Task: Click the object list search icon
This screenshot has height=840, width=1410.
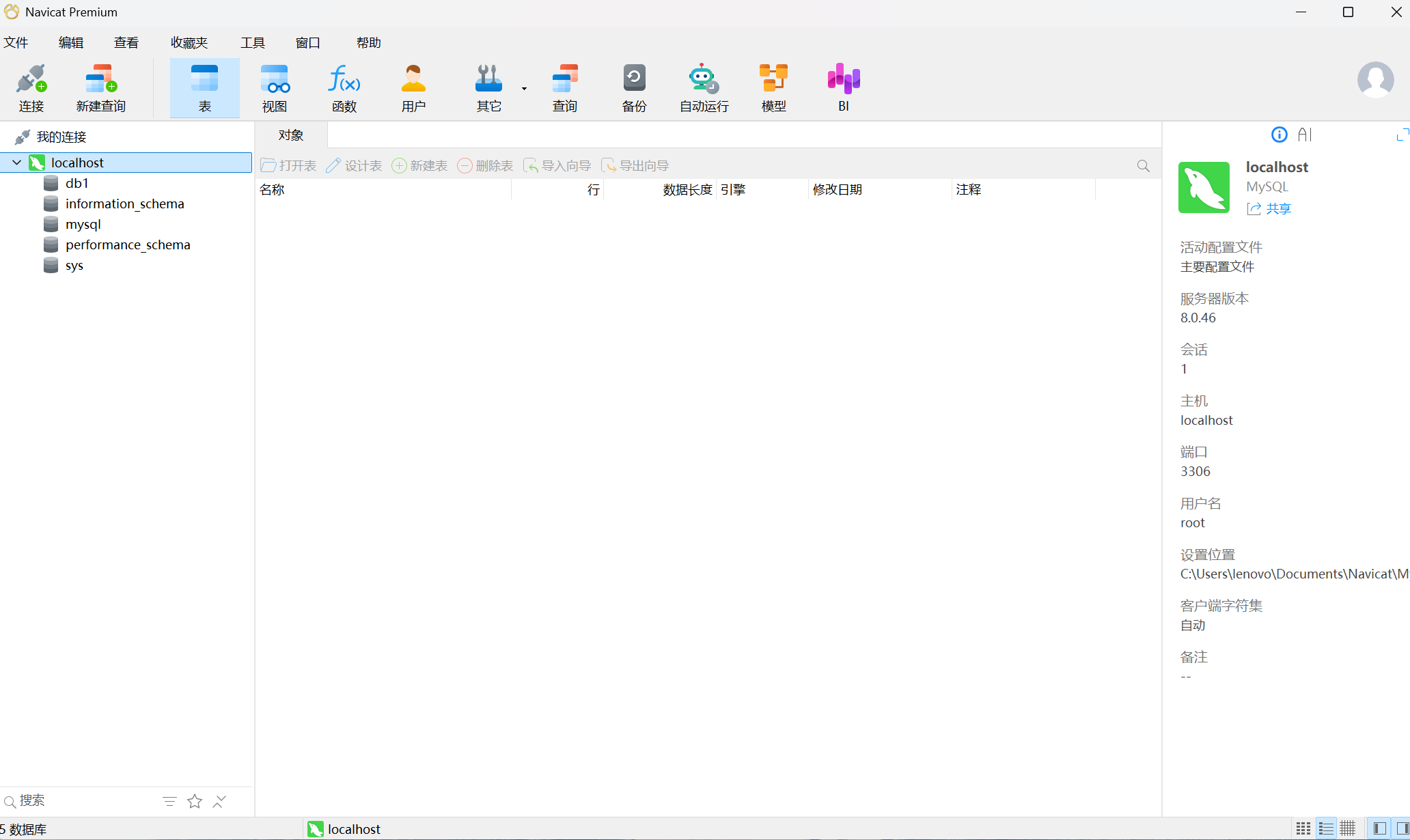Action: [x=1143, y=165]
